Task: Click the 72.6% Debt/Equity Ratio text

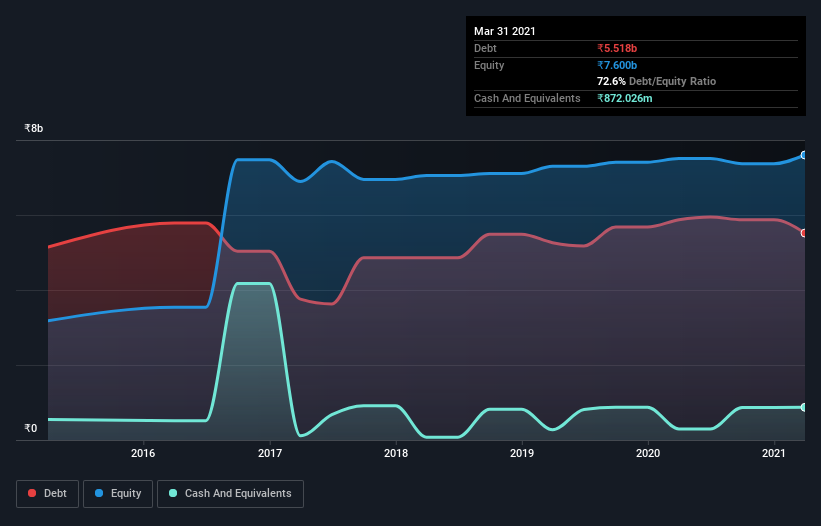Action: (656, 81)
